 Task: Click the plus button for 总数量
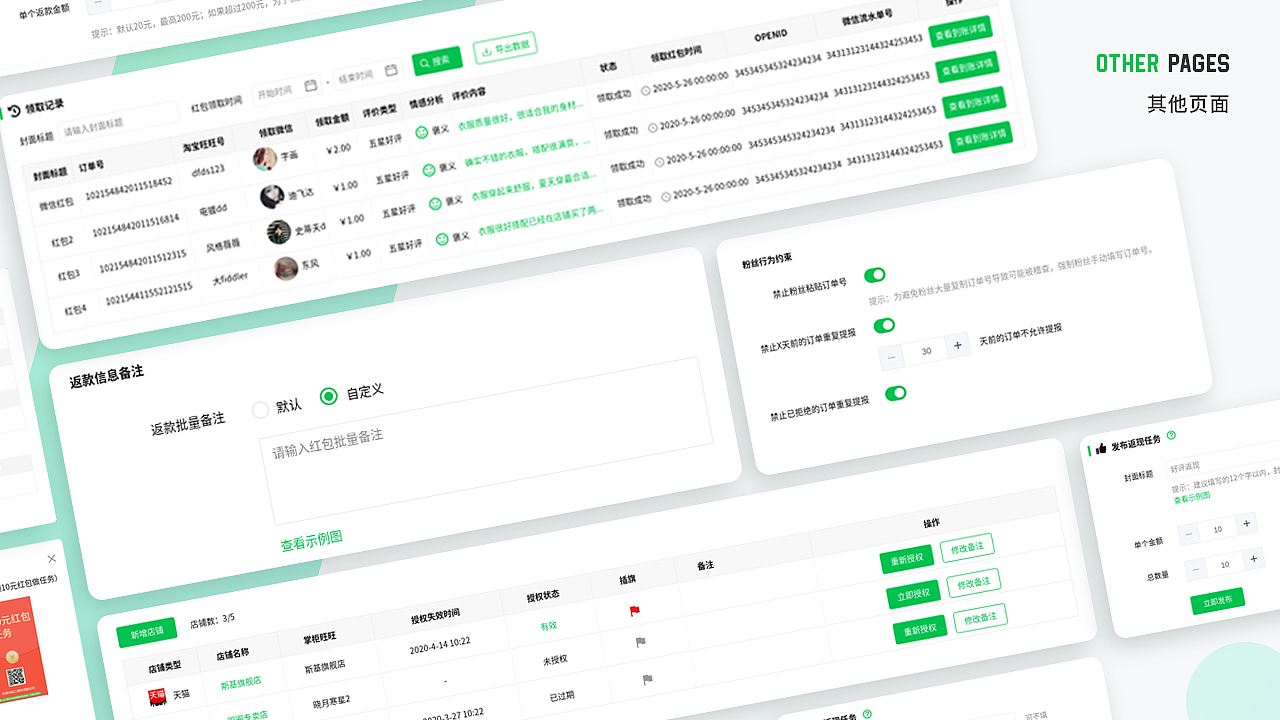tap(1253, 558)
